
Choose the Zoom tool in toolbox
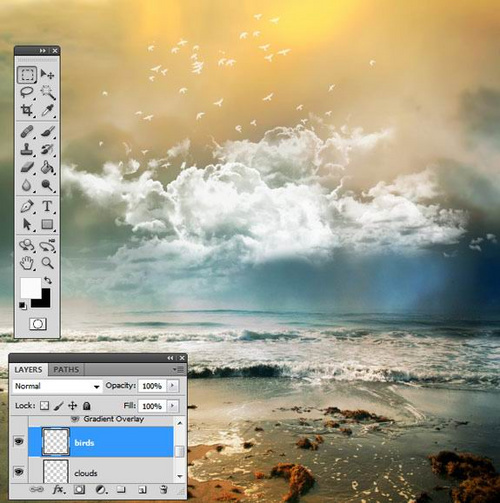(x=47, y=263)
